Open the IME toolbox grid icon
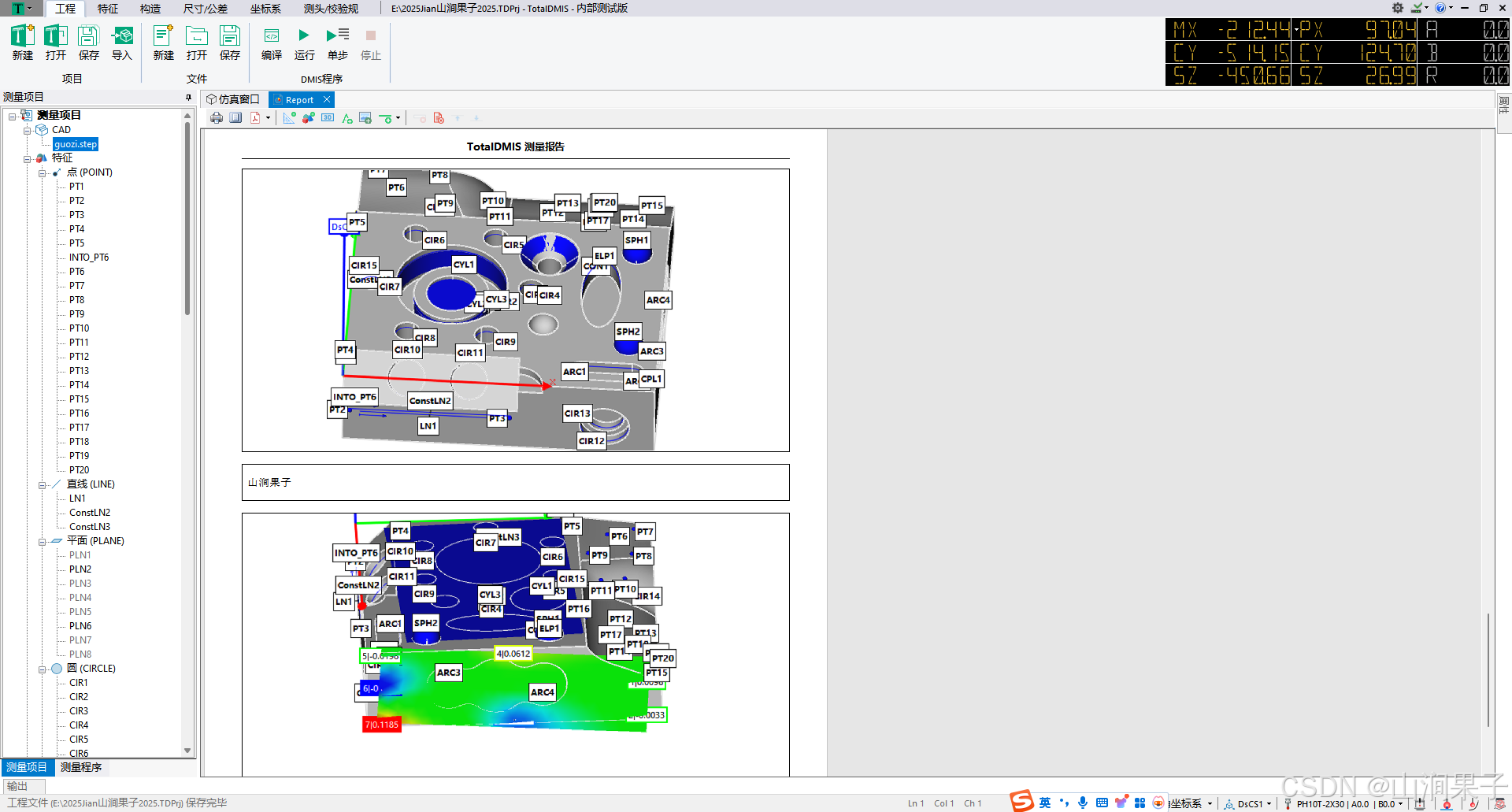The height and width of the screenshot is (812, 1512). [x=1140, y=803]
